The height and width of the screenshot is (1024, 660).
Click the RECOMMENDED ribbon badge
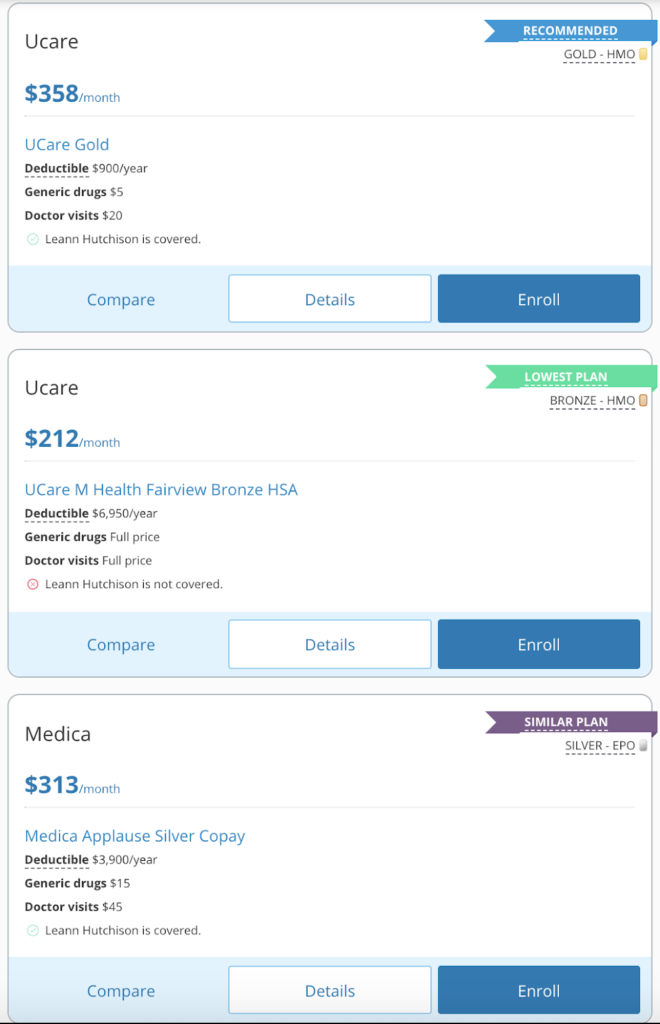click(570, 30)
